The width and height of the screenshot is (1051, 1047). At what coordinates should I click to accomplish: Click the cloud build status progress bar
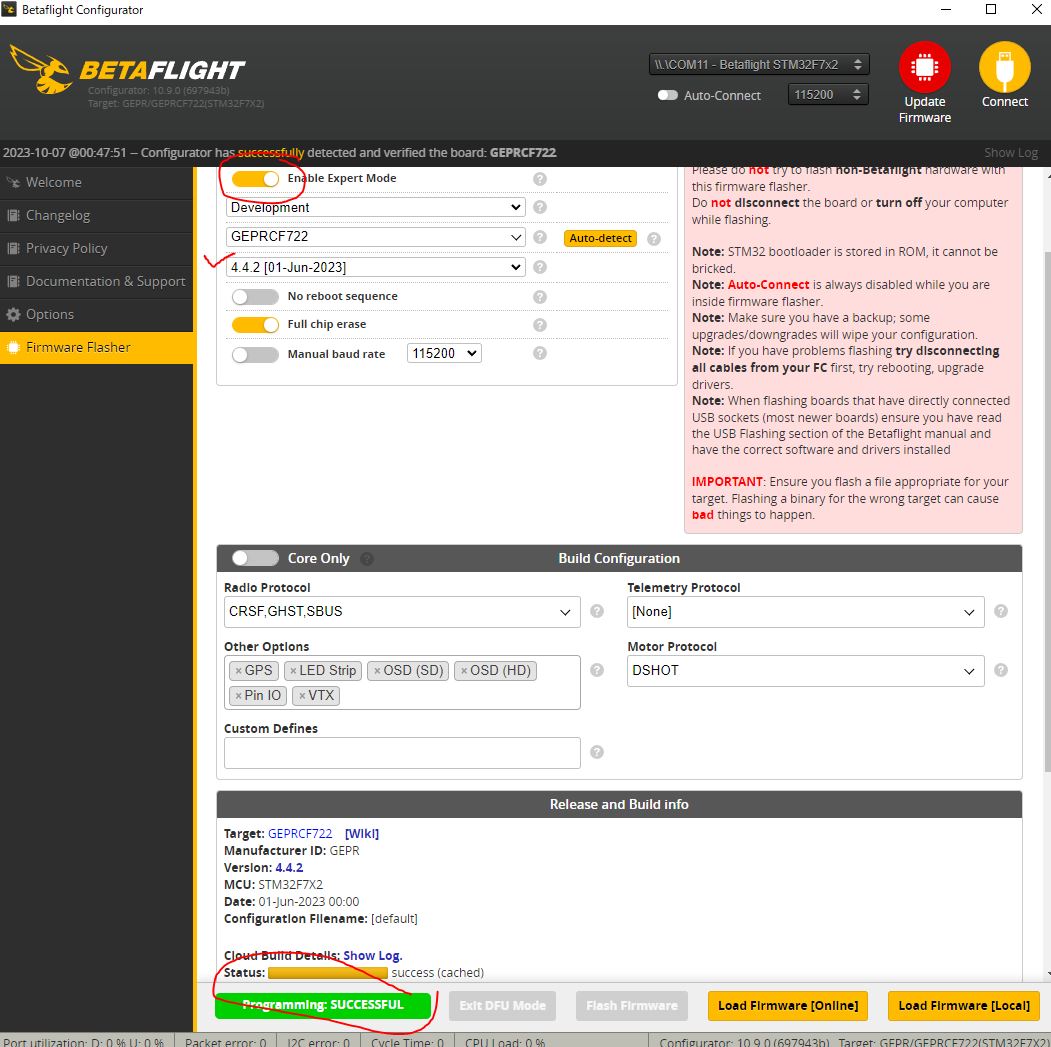tap(327, 972)
